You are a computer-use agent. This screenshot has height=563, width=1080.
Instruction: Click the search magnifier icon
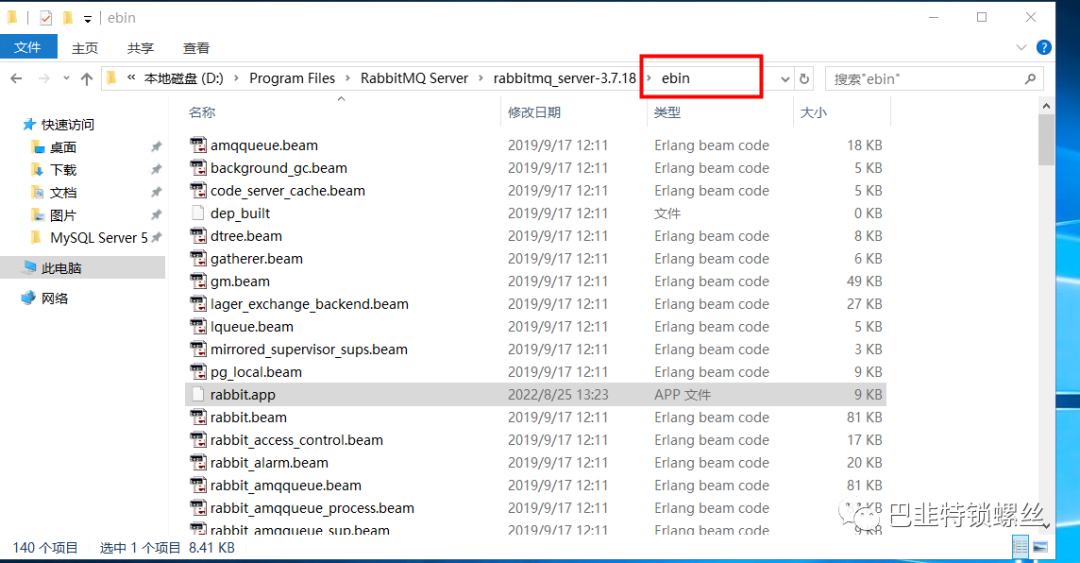[x=1030, y=79]
